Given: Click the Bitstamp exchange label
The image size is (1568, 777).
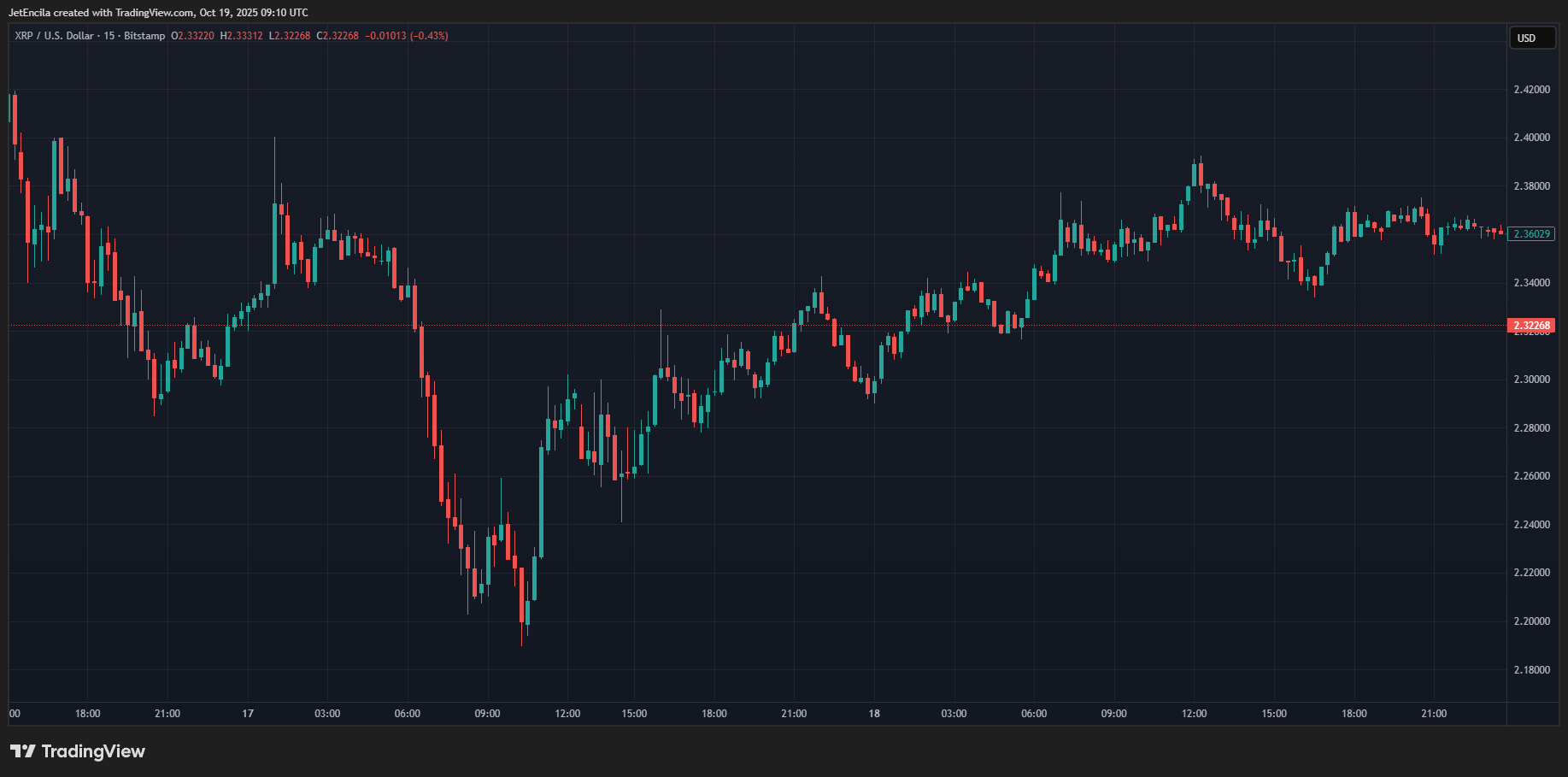Looking at the screenshot, I should tap(144, 36).
